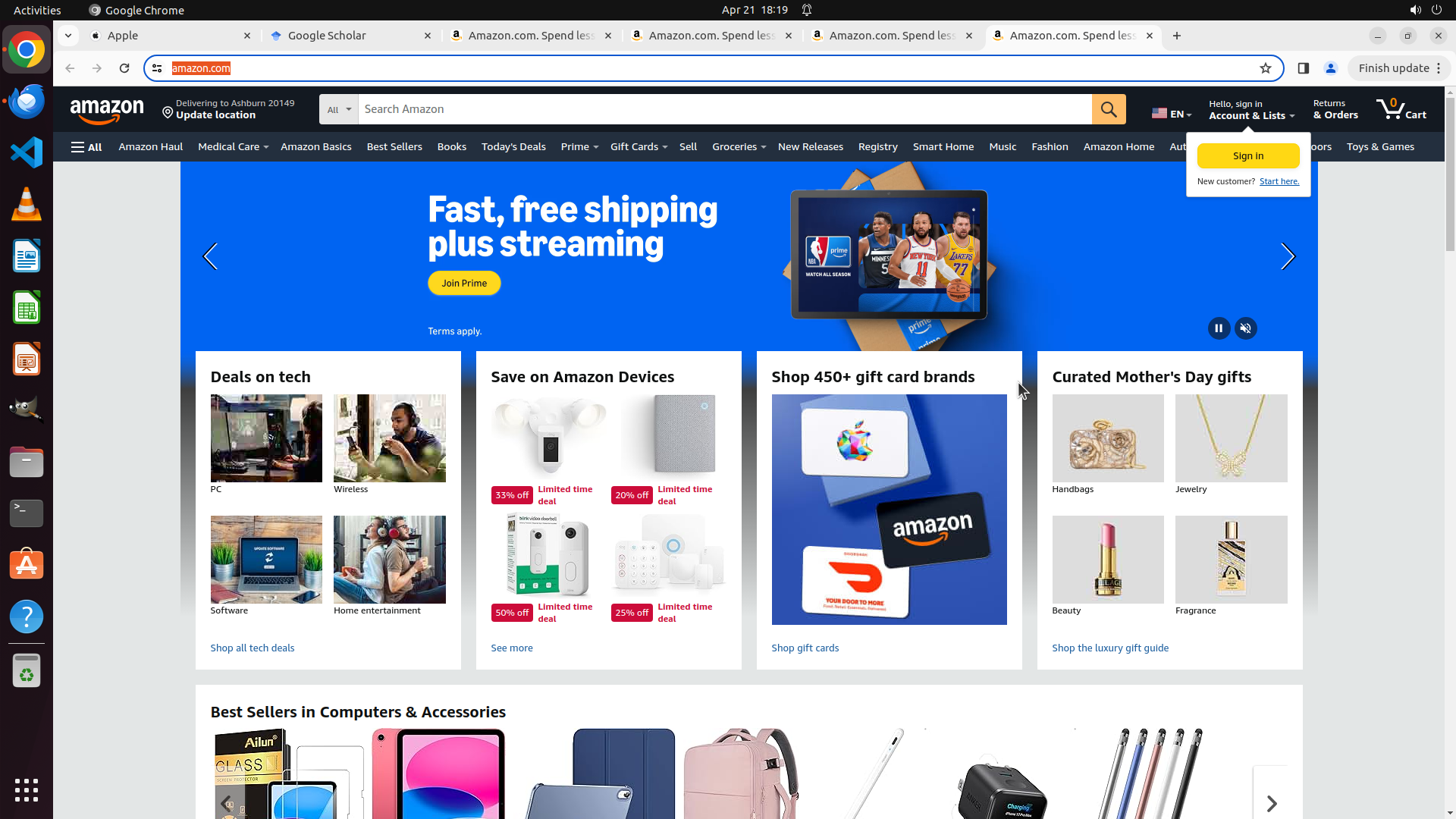This screenshot has height=819, width=1456.
Task: Open the shopping cart icon
Action: point(1401,109)
